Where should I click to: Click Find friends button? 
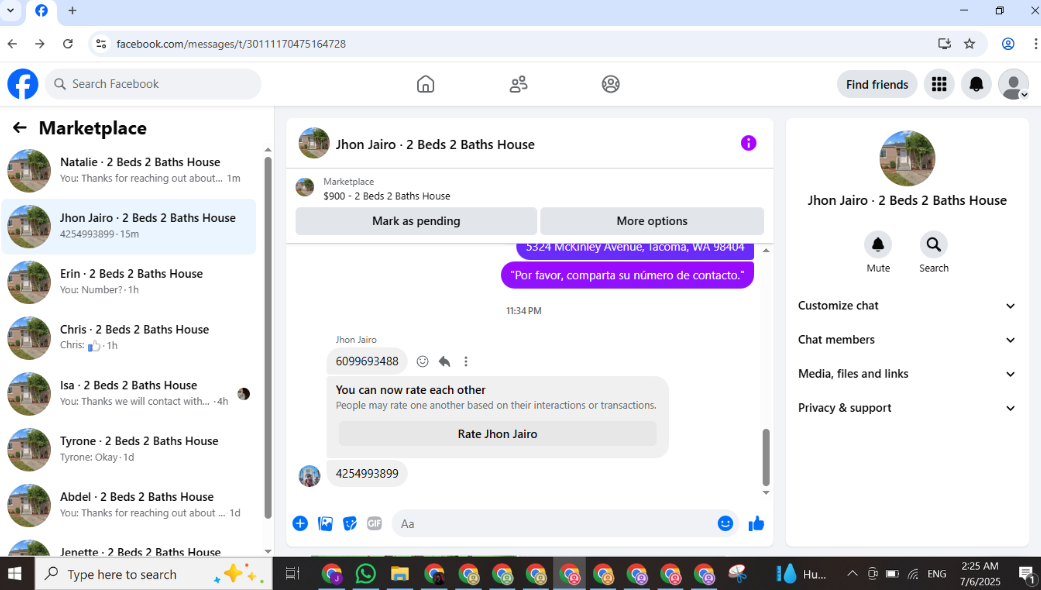coord(877,84)
